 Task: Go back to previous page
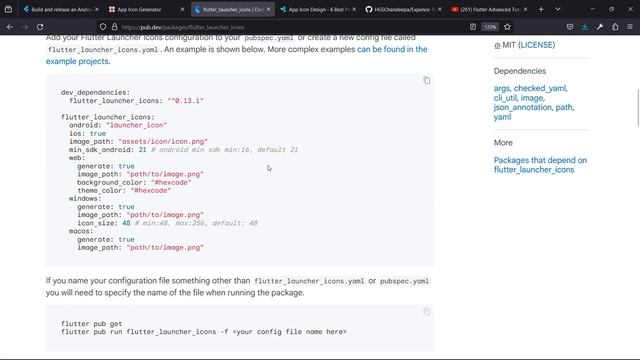tap(10, 27)
